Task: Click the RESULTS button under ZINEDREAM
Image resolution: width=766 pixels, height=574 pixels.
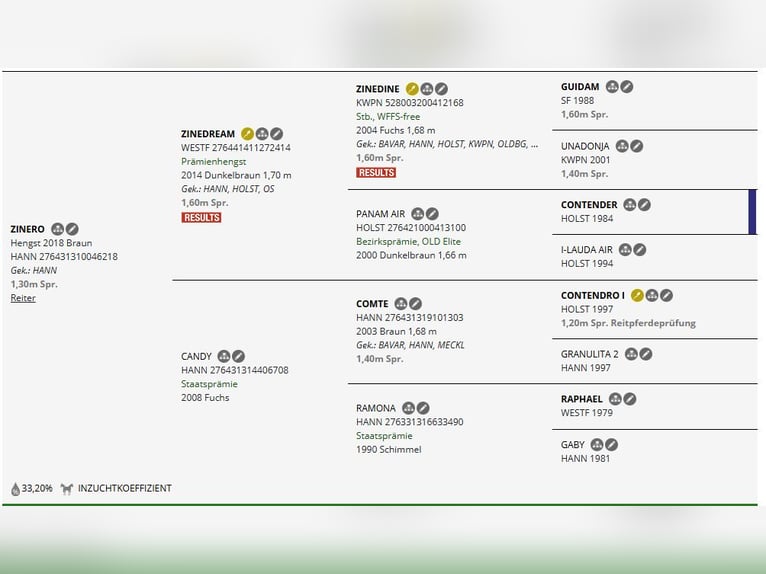Action: point(201,217)
